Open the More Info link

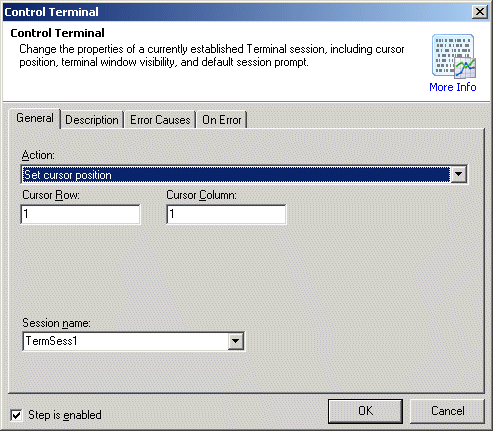[x=453, y=87]
